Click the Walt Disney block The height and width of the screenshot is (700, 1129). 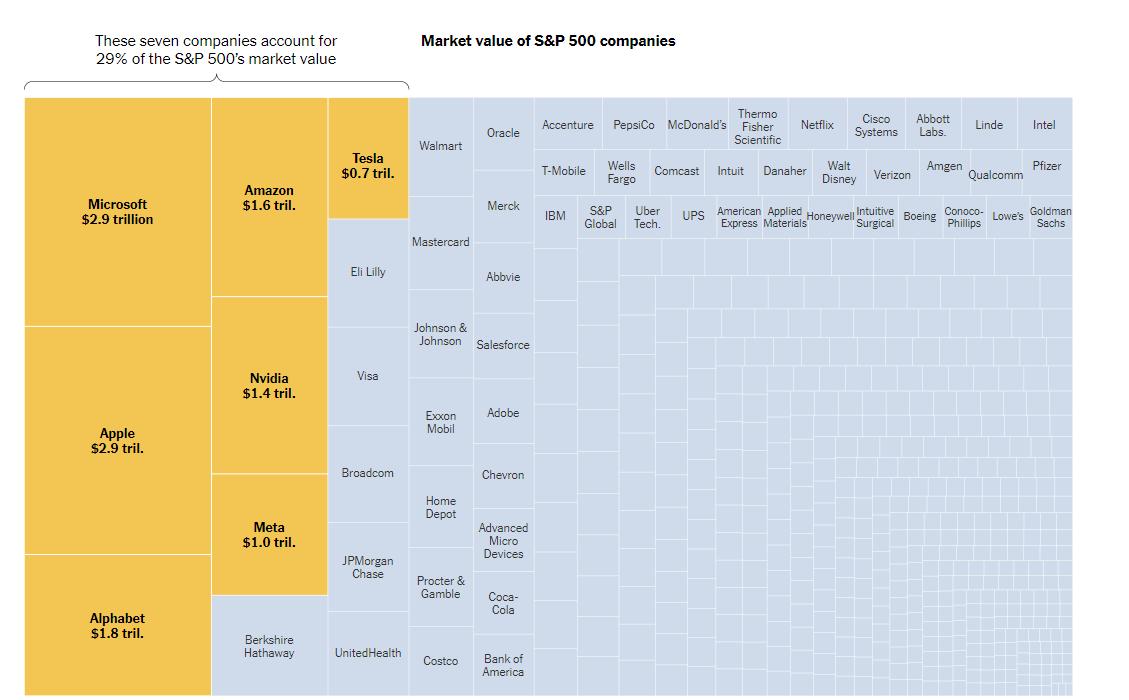pyautogui.click(x=839, y=172)
